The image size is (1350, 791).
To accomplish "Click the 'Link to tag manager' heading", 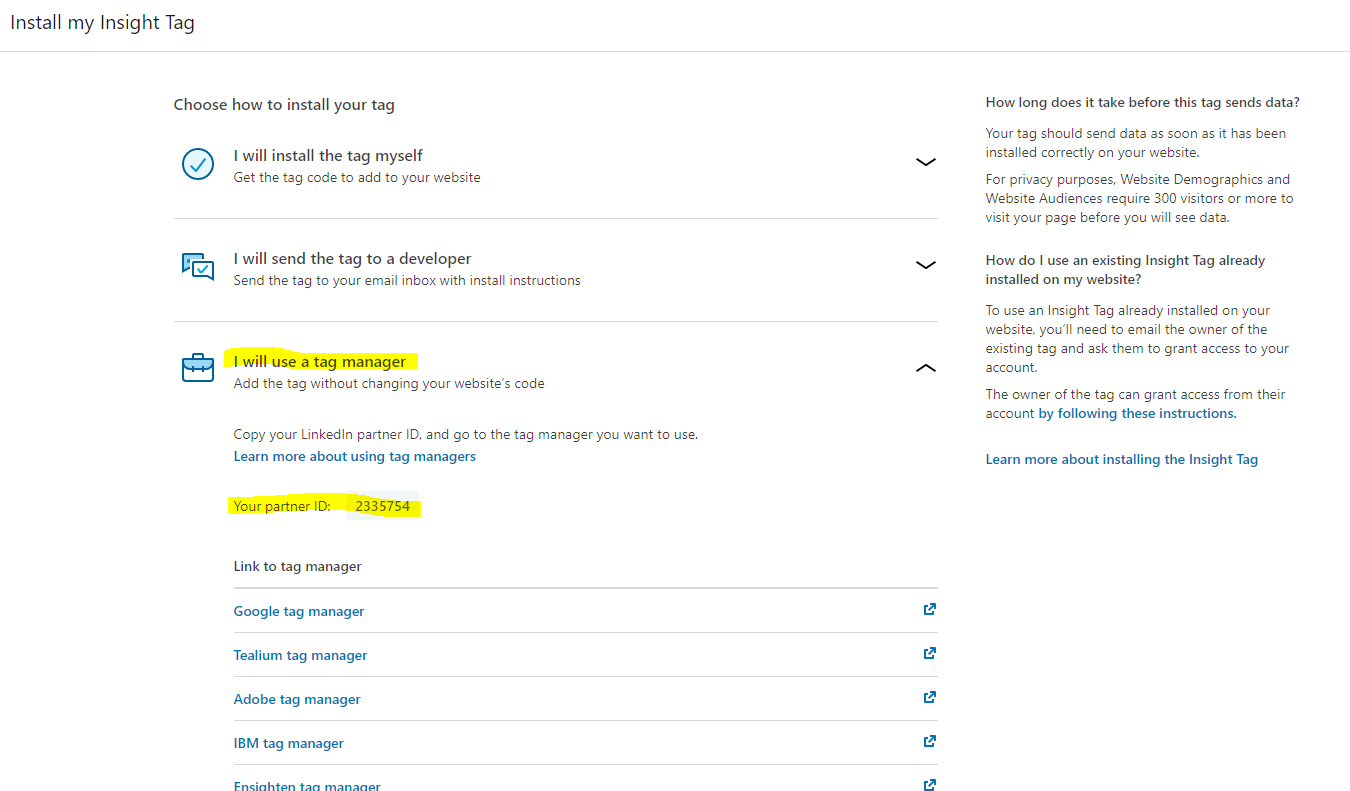I will (x=298, y=566).
